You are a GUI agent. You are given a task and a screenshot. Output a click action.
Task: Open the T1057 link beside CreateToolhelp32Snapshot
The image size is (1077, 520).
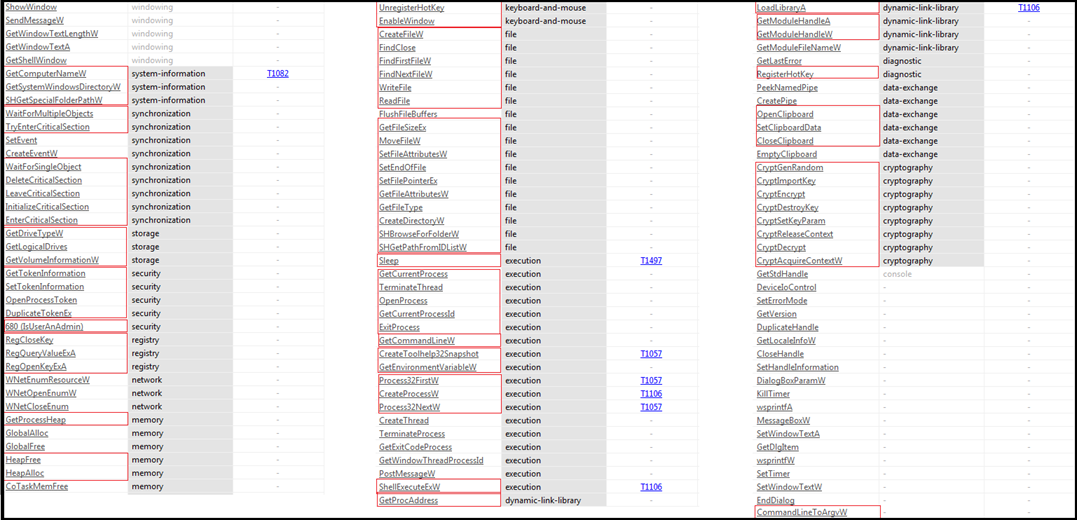651,354
